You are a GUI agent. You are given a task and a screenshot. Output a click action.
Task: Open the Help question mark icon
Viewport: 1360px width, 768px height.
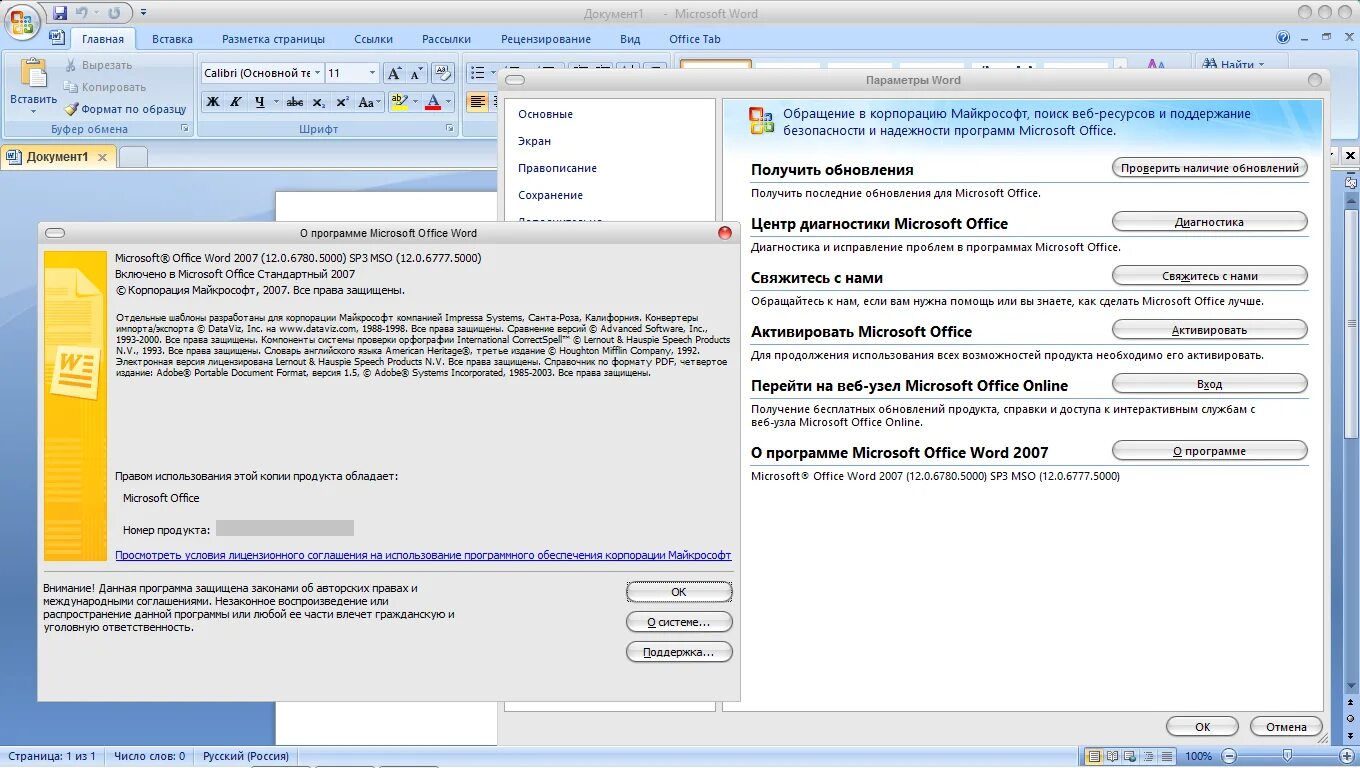click(x=1283, y=38)
